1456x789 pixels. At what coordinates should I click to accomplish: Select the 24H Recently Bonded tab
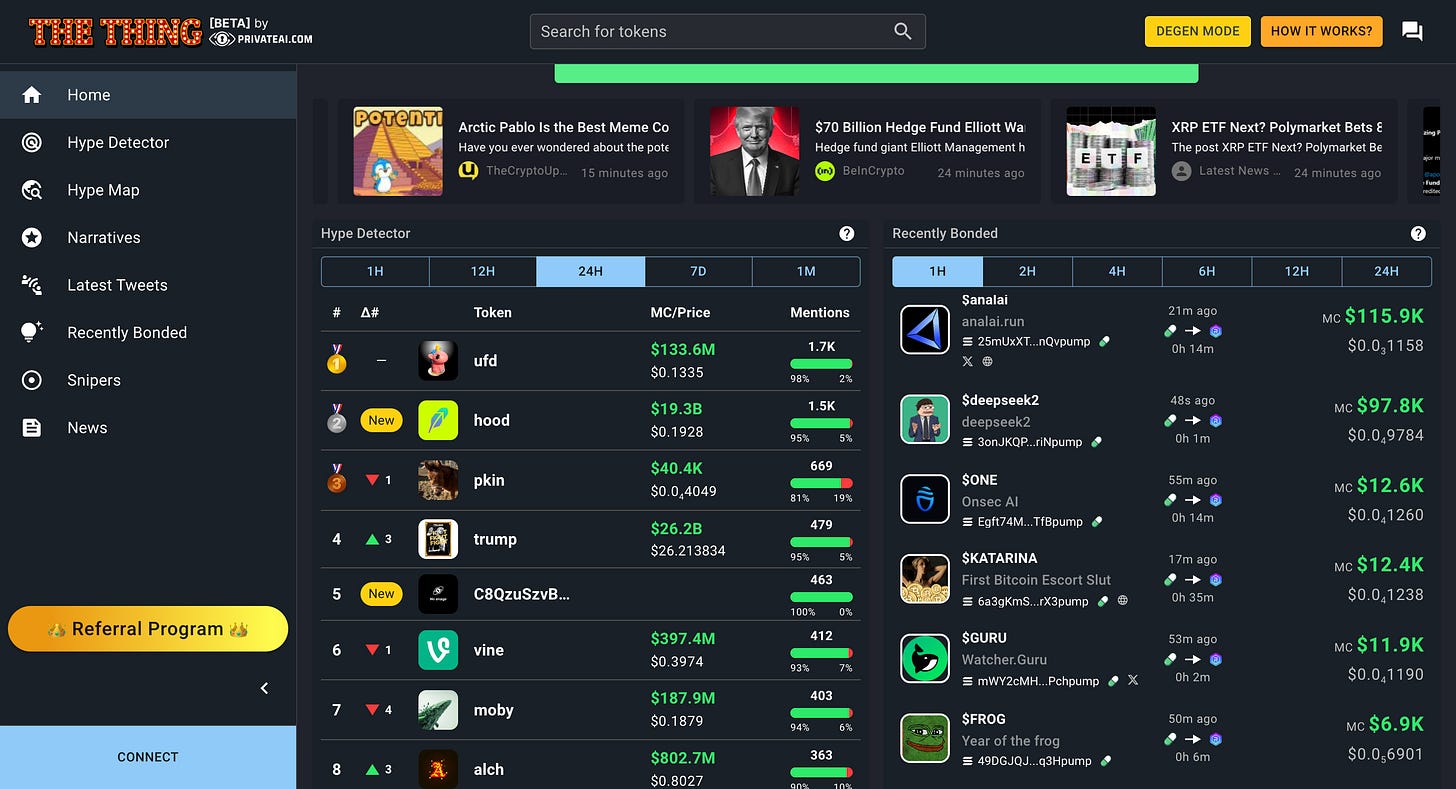[x=1386, y=271]
